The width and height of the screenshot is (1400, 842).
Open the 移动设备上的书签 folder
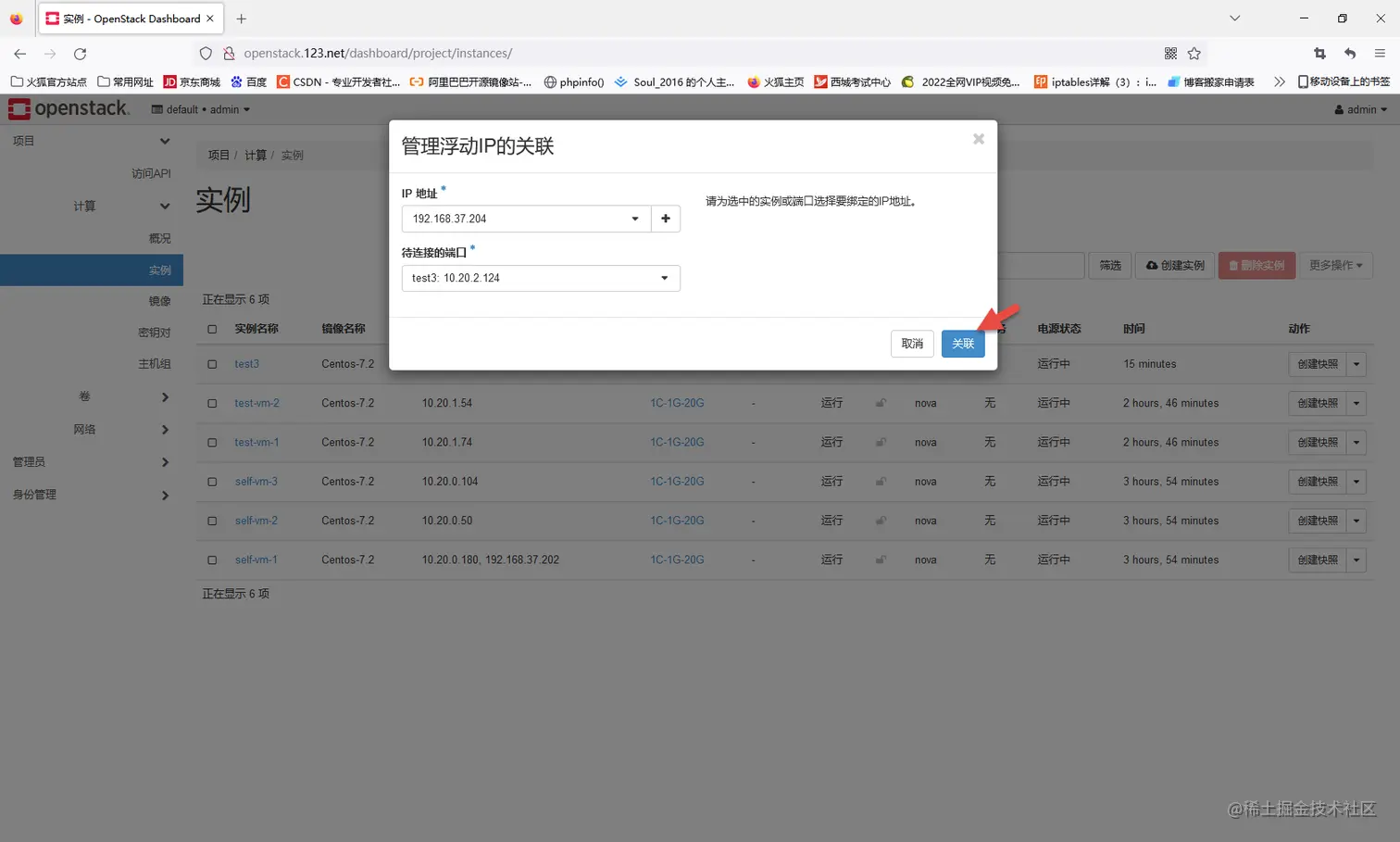[1344, 82]
